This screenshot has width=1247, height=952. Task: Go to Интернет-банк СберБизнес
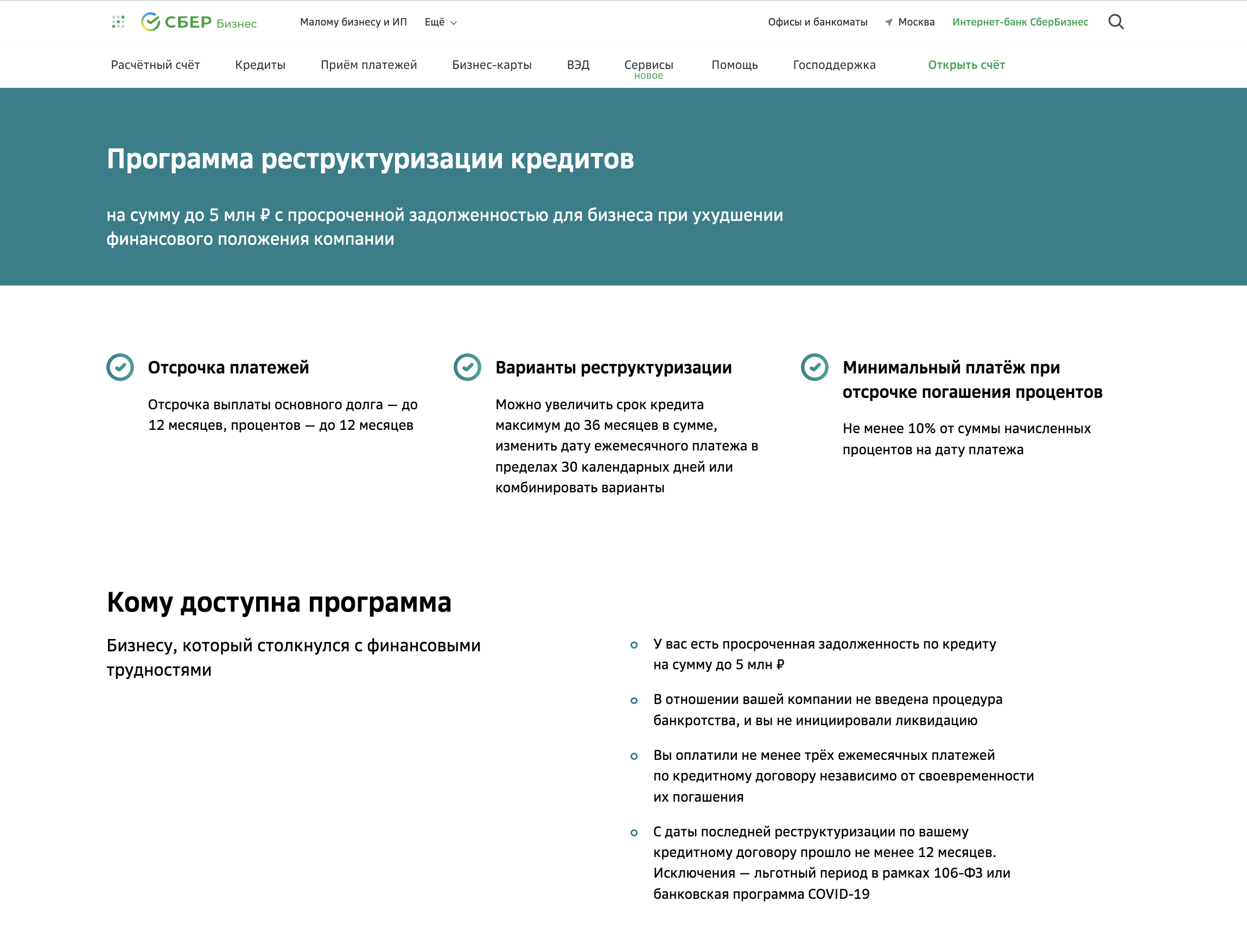point(1020,22)
